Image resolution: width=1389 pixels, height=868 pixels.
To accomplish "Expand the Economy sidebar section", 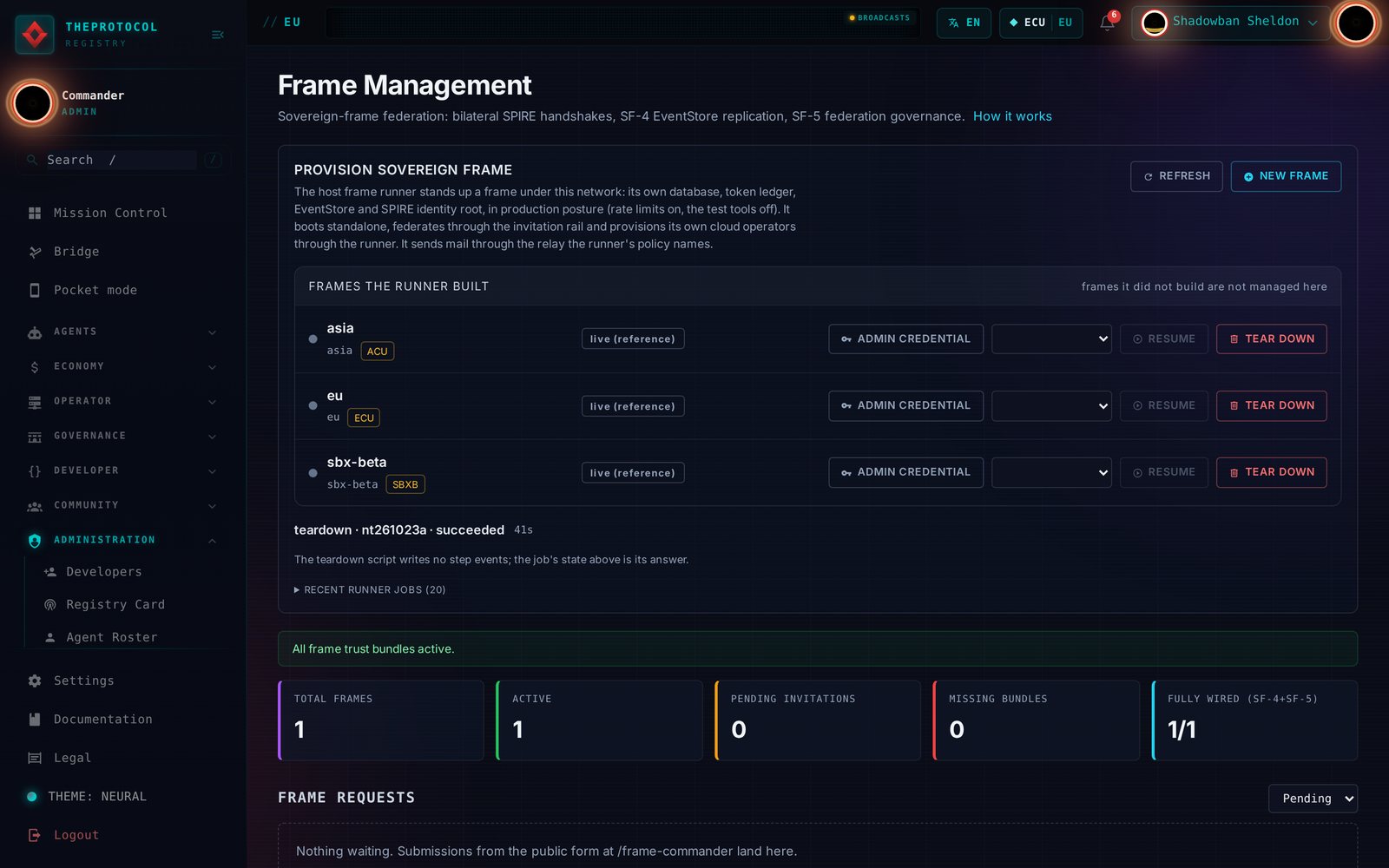I will (x=123, y=366).
